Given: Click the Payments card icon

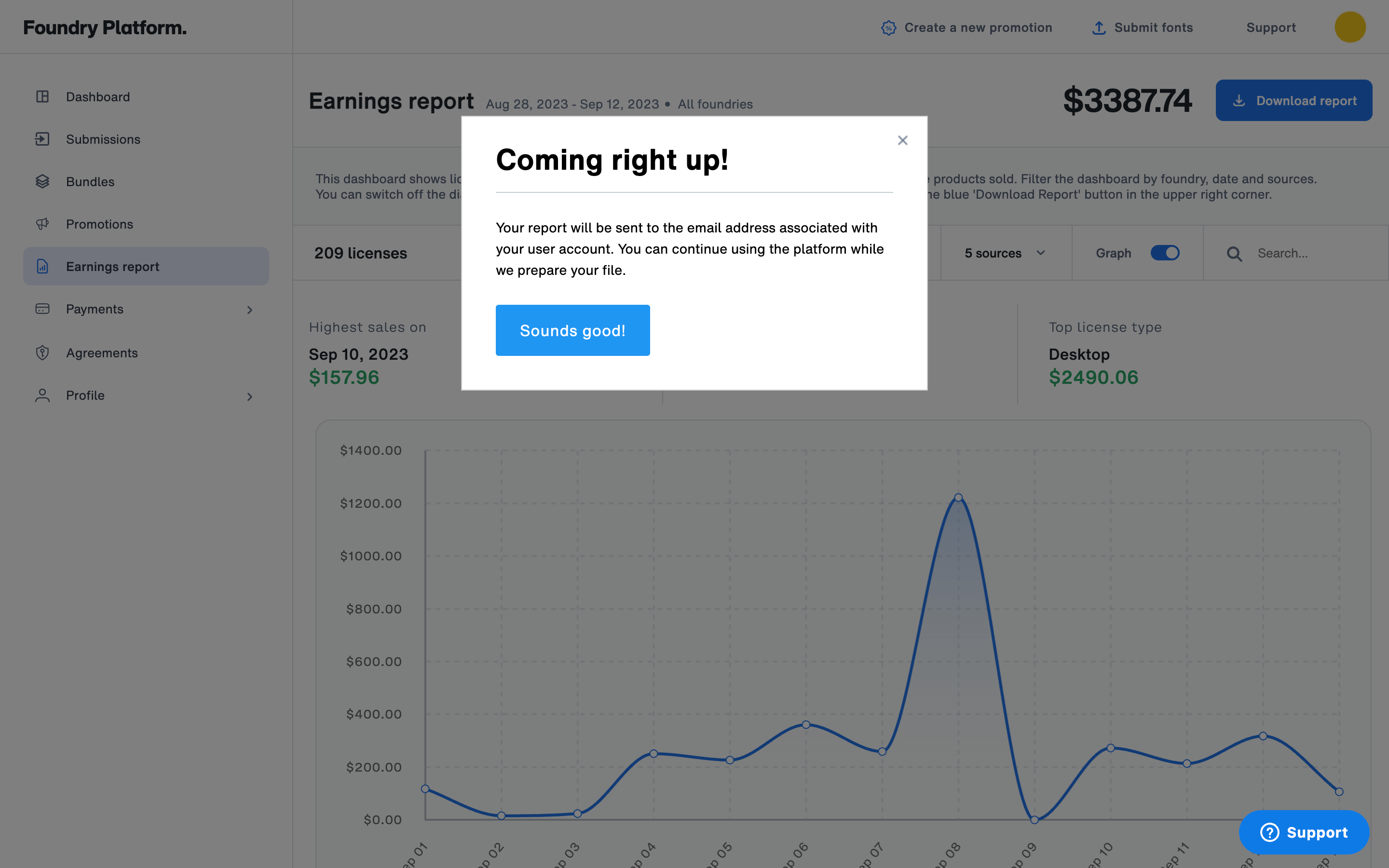Looking at the screenshot, I should 42,309.
